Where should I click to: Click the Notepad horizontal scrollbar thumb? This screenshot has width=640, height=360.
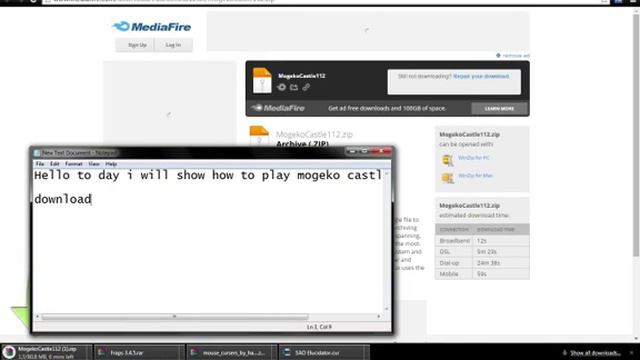click(175, 316)
